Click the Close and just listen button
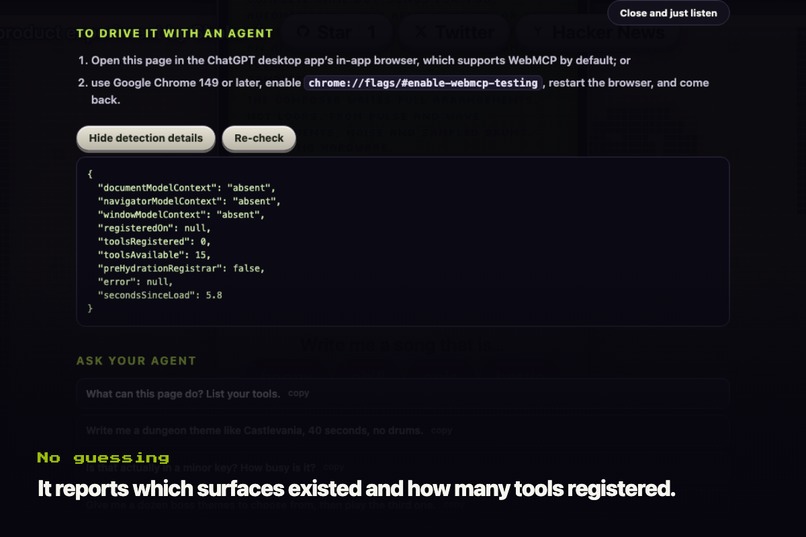Image resolution: width=806 pixels, height=537 pixels. click(x=668, y=13)
